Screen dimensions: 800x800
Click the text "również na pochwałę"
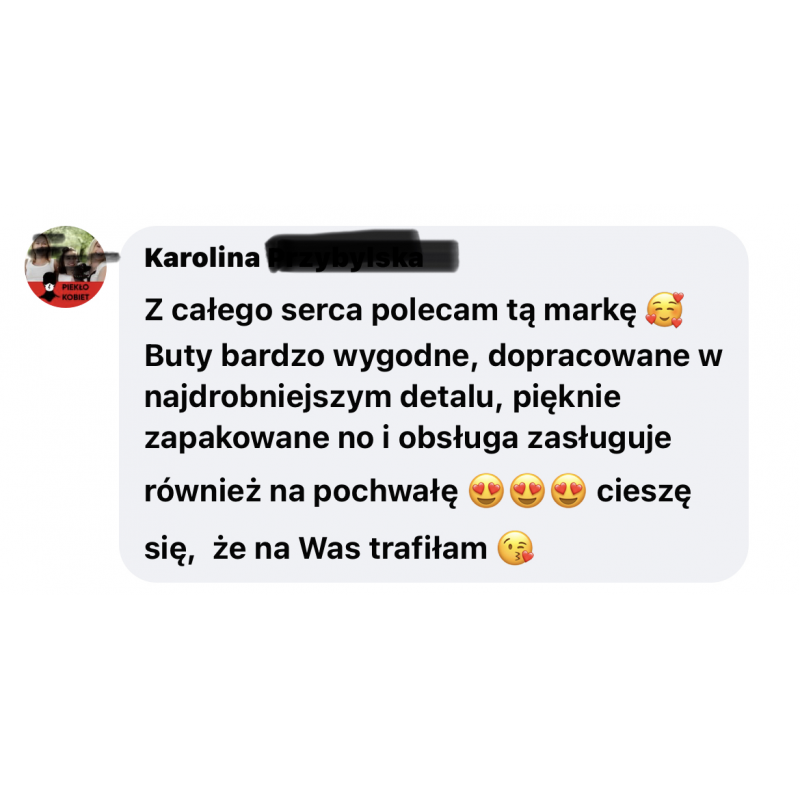point(301,492)
